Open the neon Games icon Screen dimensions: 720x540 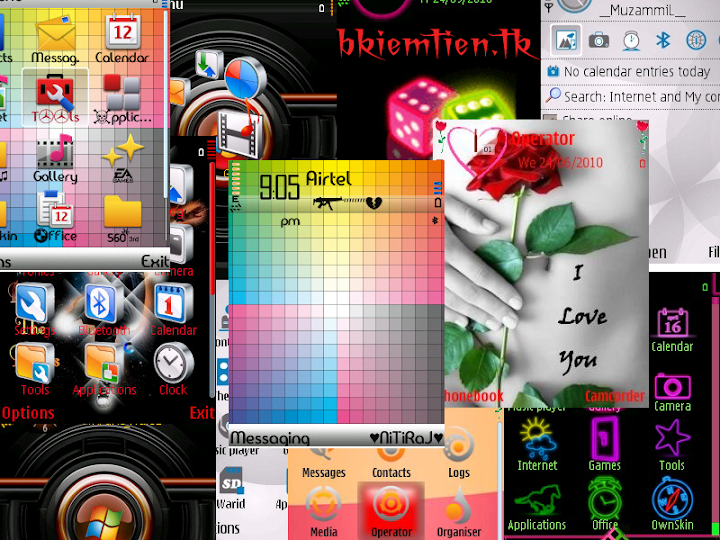pyautogui.click(x=604, y=439)
